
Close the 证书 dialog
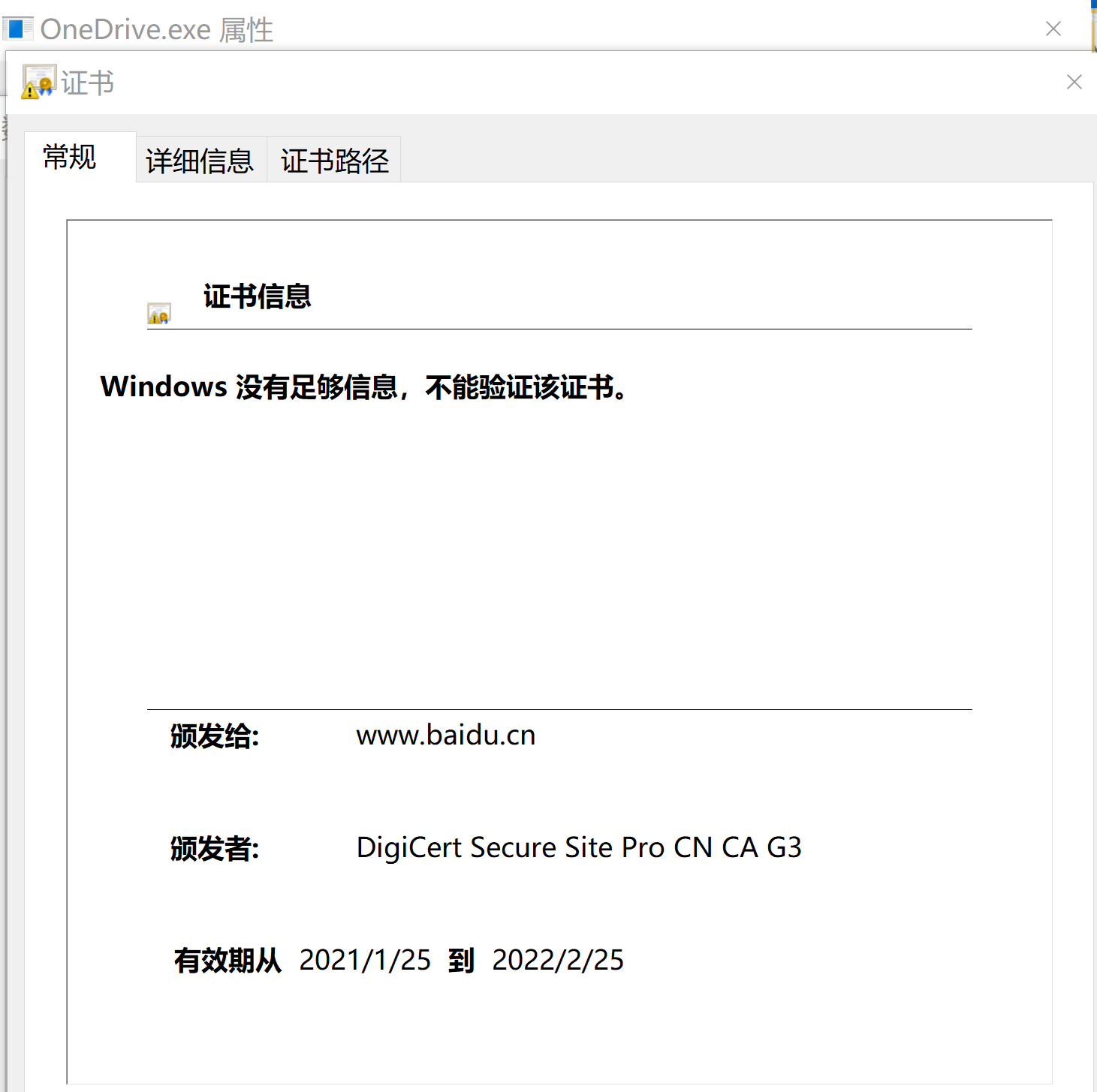pos(1074,82)
